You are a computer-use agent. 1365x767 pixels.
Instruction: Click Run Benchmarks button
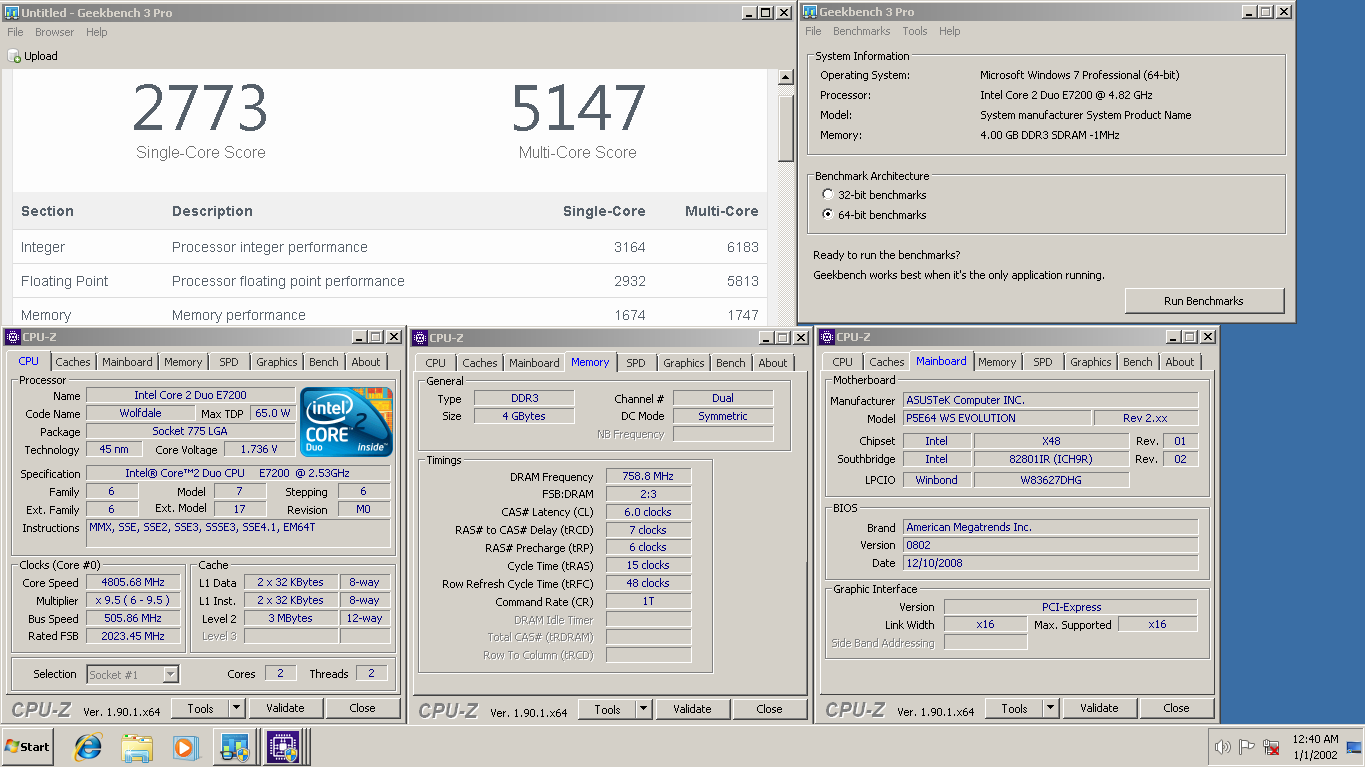[1204, 301]
